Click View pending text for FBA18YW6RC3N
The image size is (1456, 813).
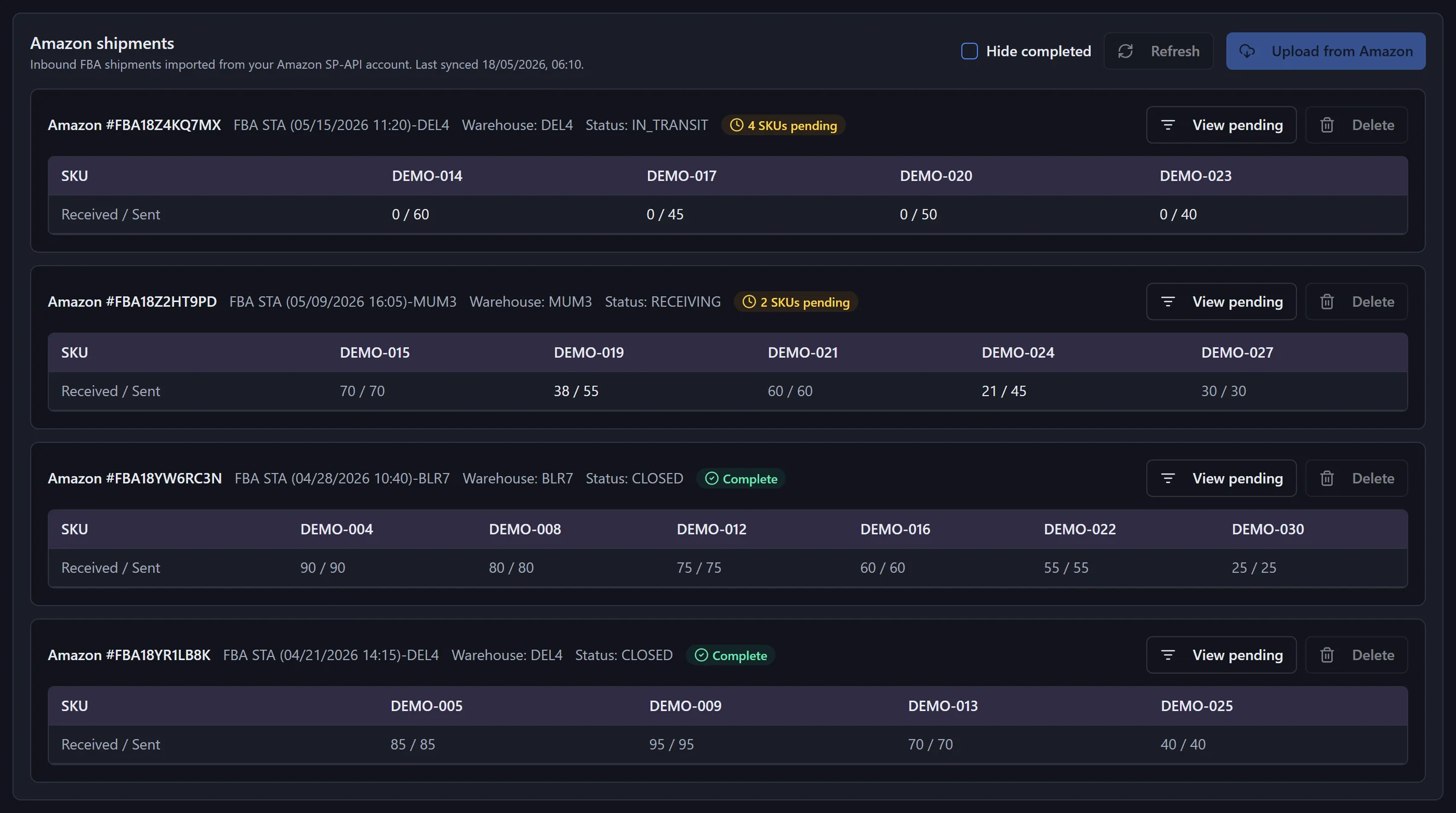point(1238,478)
